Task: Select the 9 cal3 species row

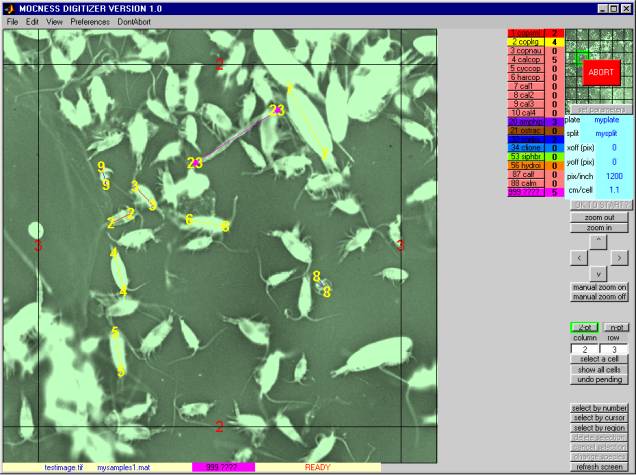Action: point(526,104)
